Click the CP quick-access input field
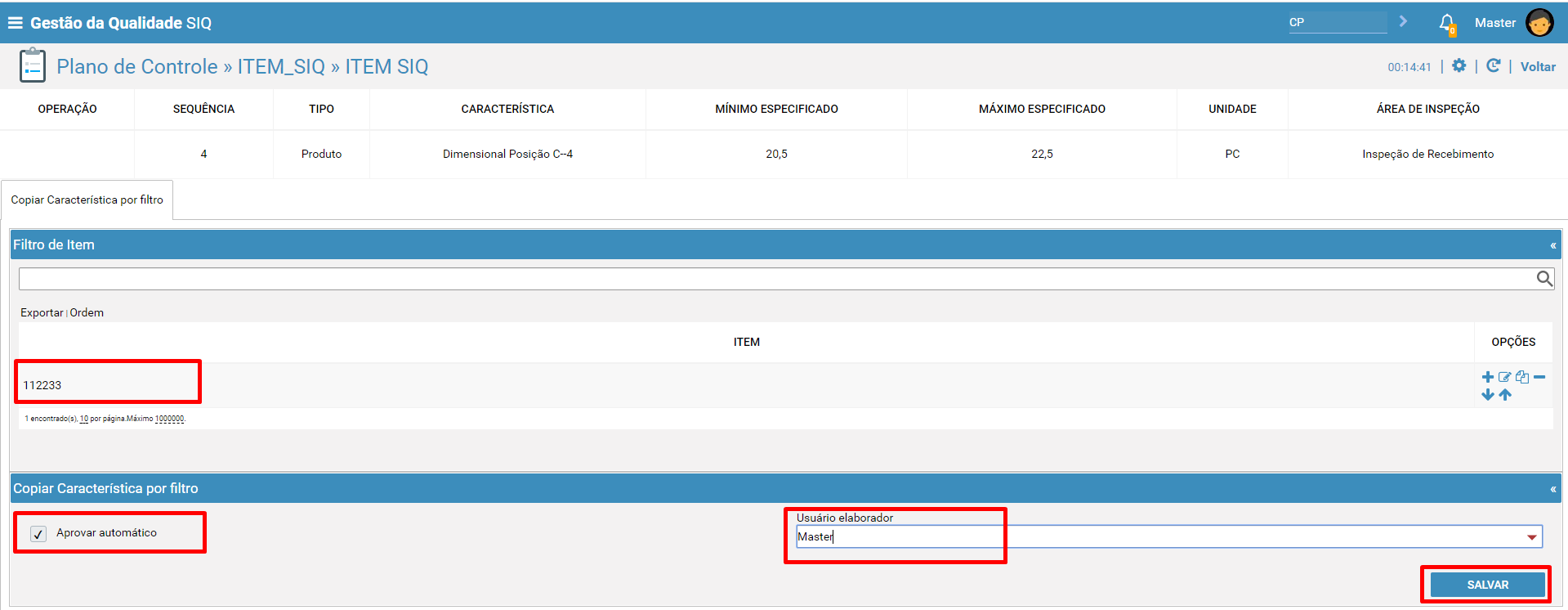This screenshot has width=1568, height=610. point(1338,22)
